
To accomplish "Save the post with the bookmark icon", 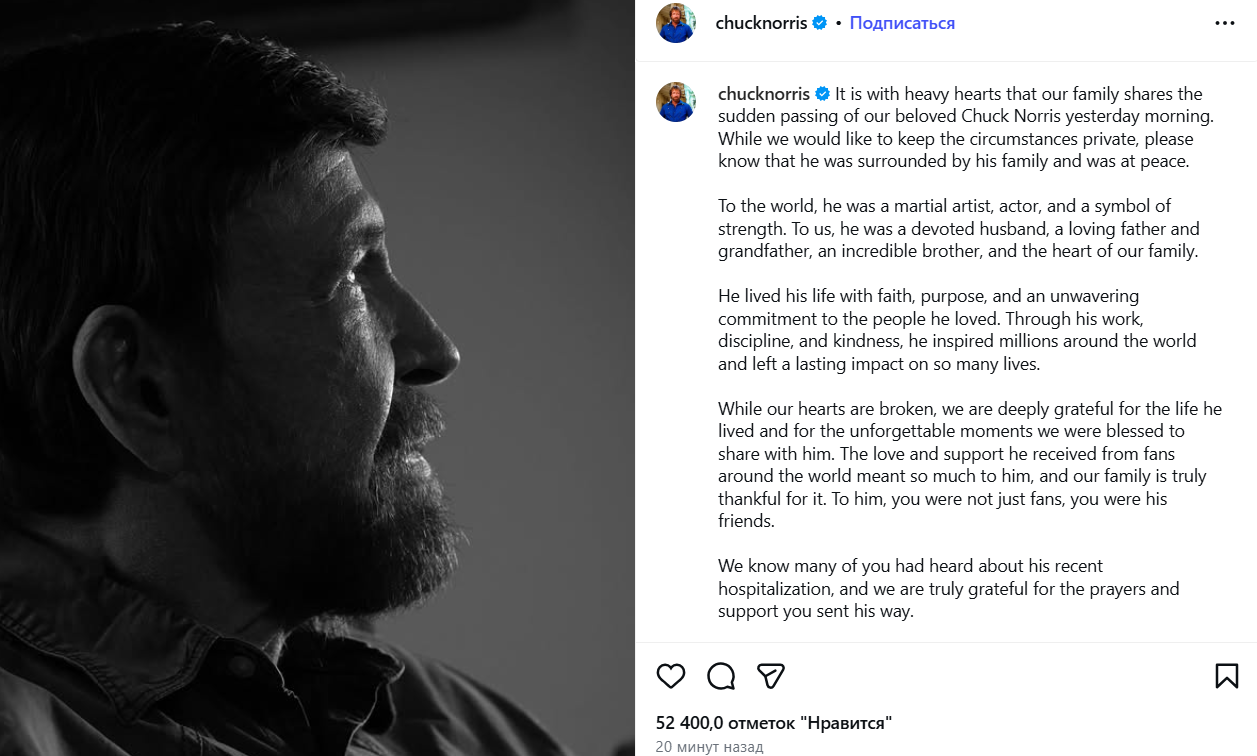I will click(1227, 676).
